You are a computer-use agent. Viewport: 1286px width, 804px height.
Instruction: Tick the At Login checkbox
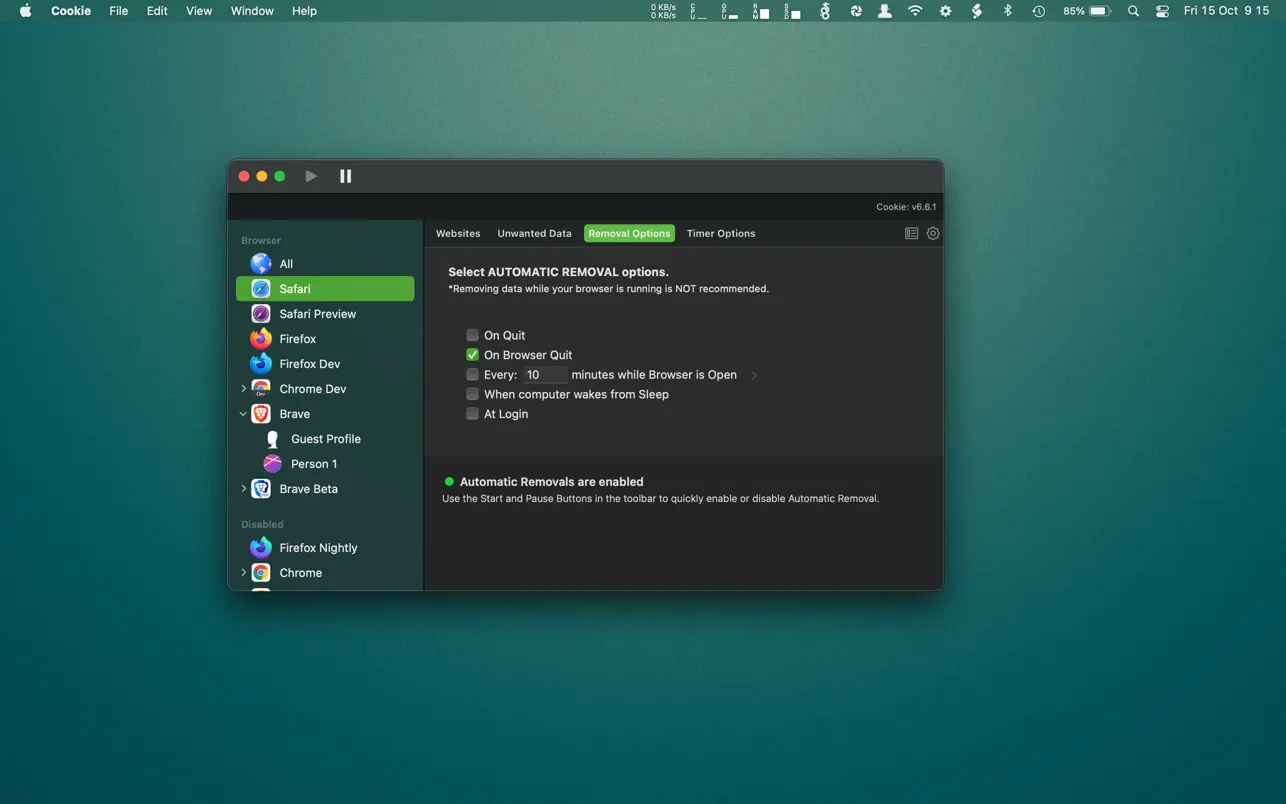(472, 414)
